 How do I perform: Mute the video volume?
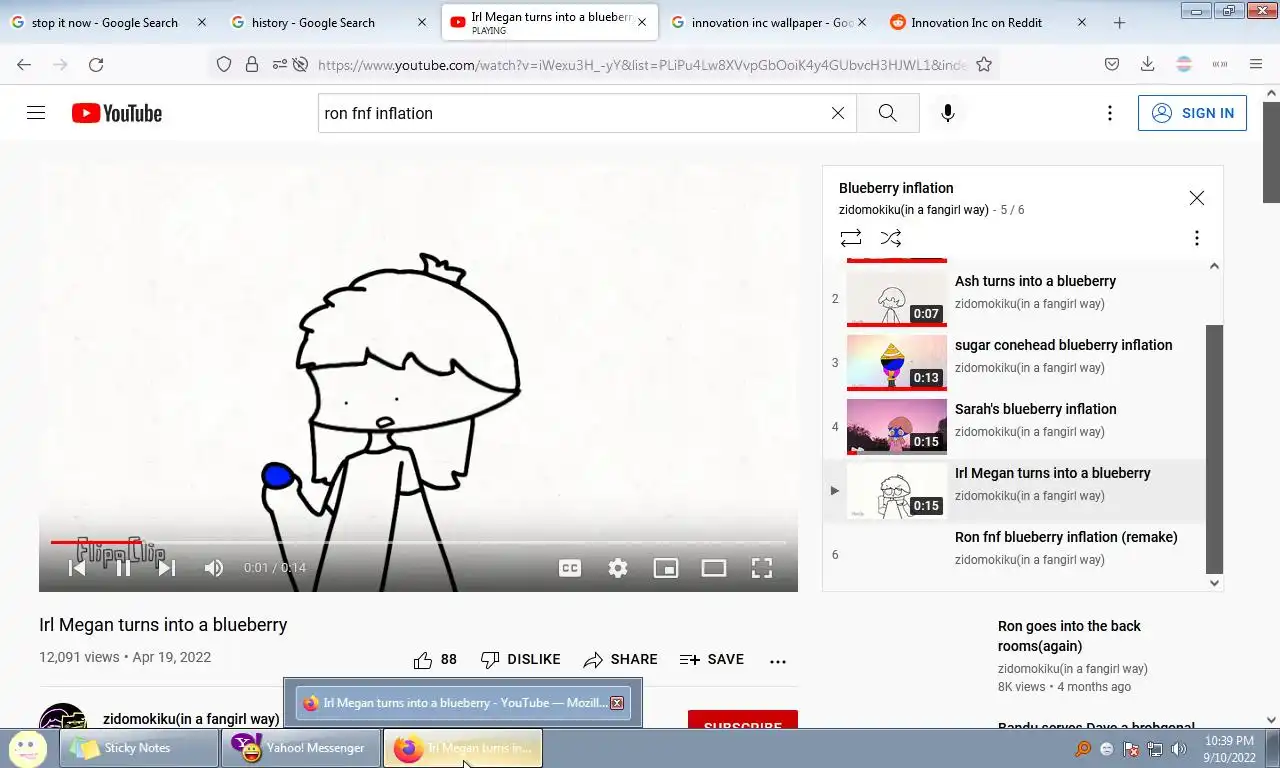[x=213, y=568]
